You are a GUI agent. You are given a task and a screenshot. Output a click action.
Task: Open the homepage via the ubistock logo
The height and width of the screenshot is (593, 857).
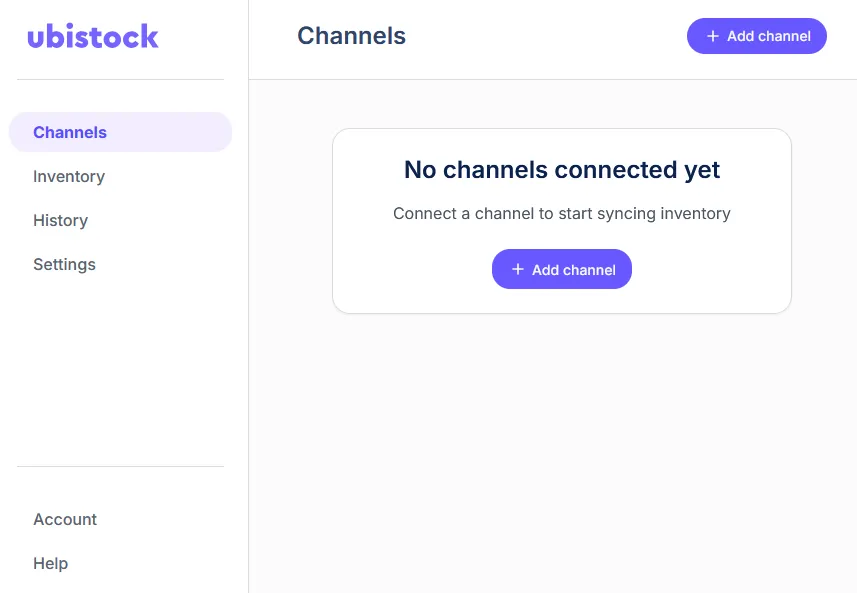92,36
